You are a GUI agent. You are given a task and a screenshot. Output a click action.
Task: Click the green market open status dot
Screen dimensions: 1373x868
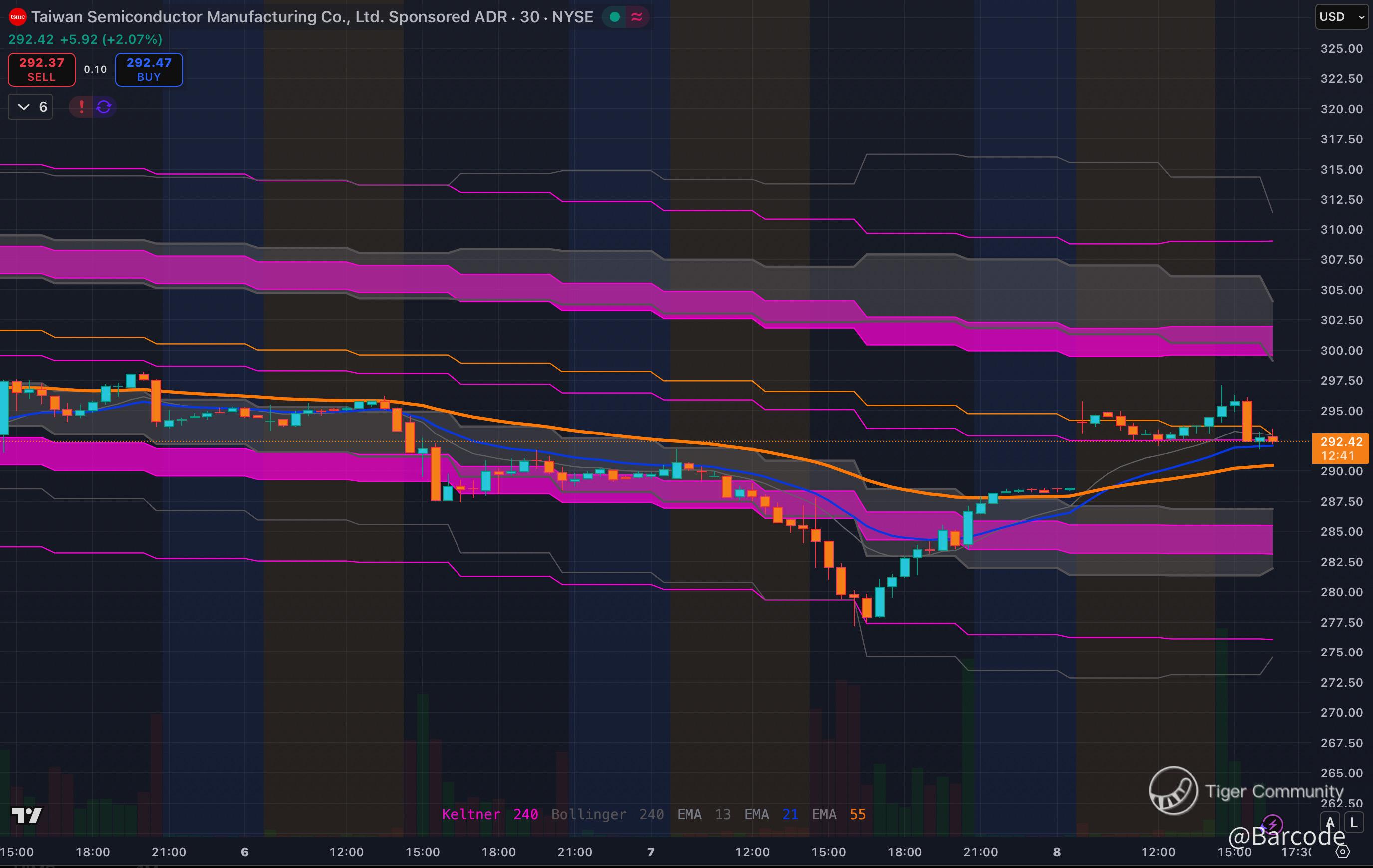pos(615,17)
